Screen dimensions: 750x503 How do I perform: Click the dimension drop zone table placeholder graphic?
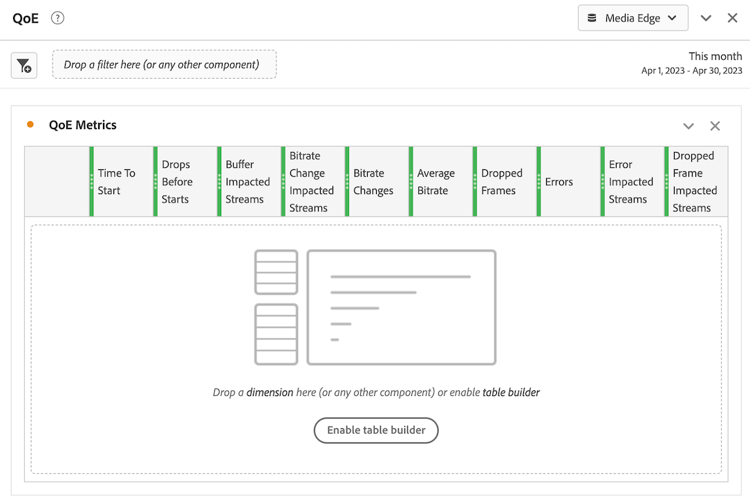[375, 307]
